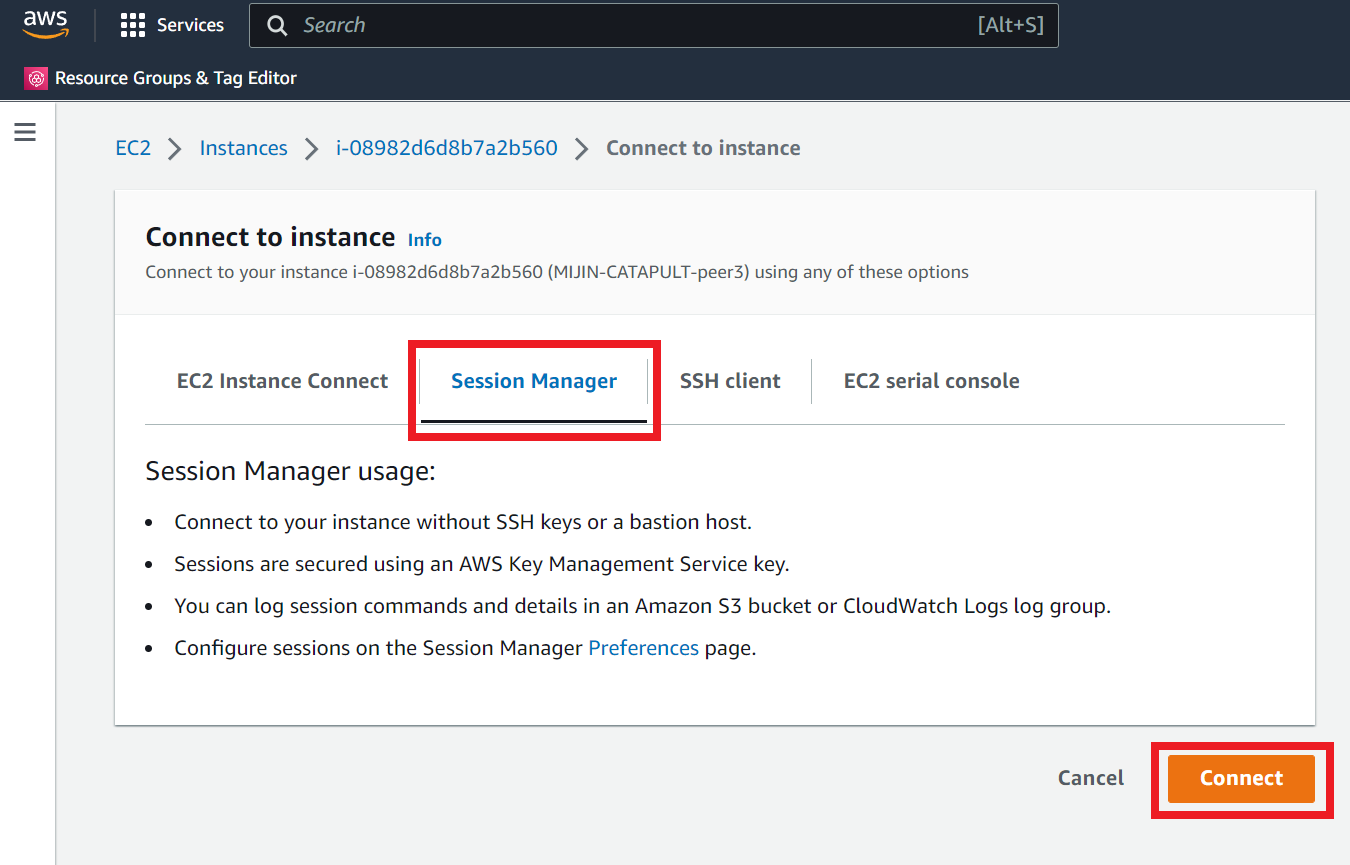This screenshot has width=1350, height=865.
Task: Select the Session Manager tab
Action: 534,381
